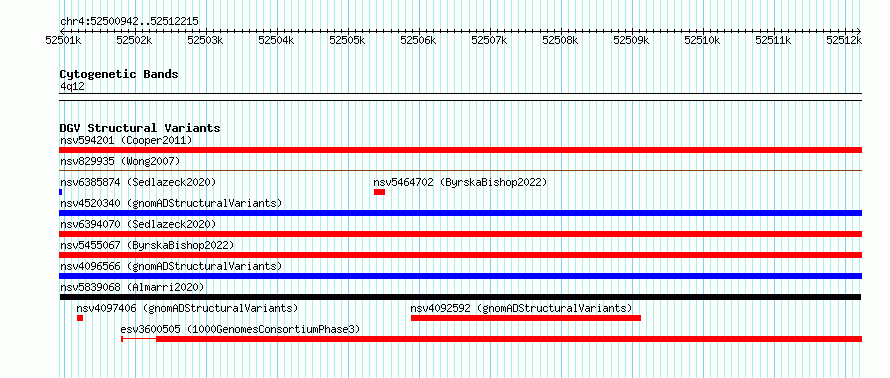Open nsv4520340 (gnomADStructuralVariants) label
Viewport: 890px width, 378px height.
point(171,203)
